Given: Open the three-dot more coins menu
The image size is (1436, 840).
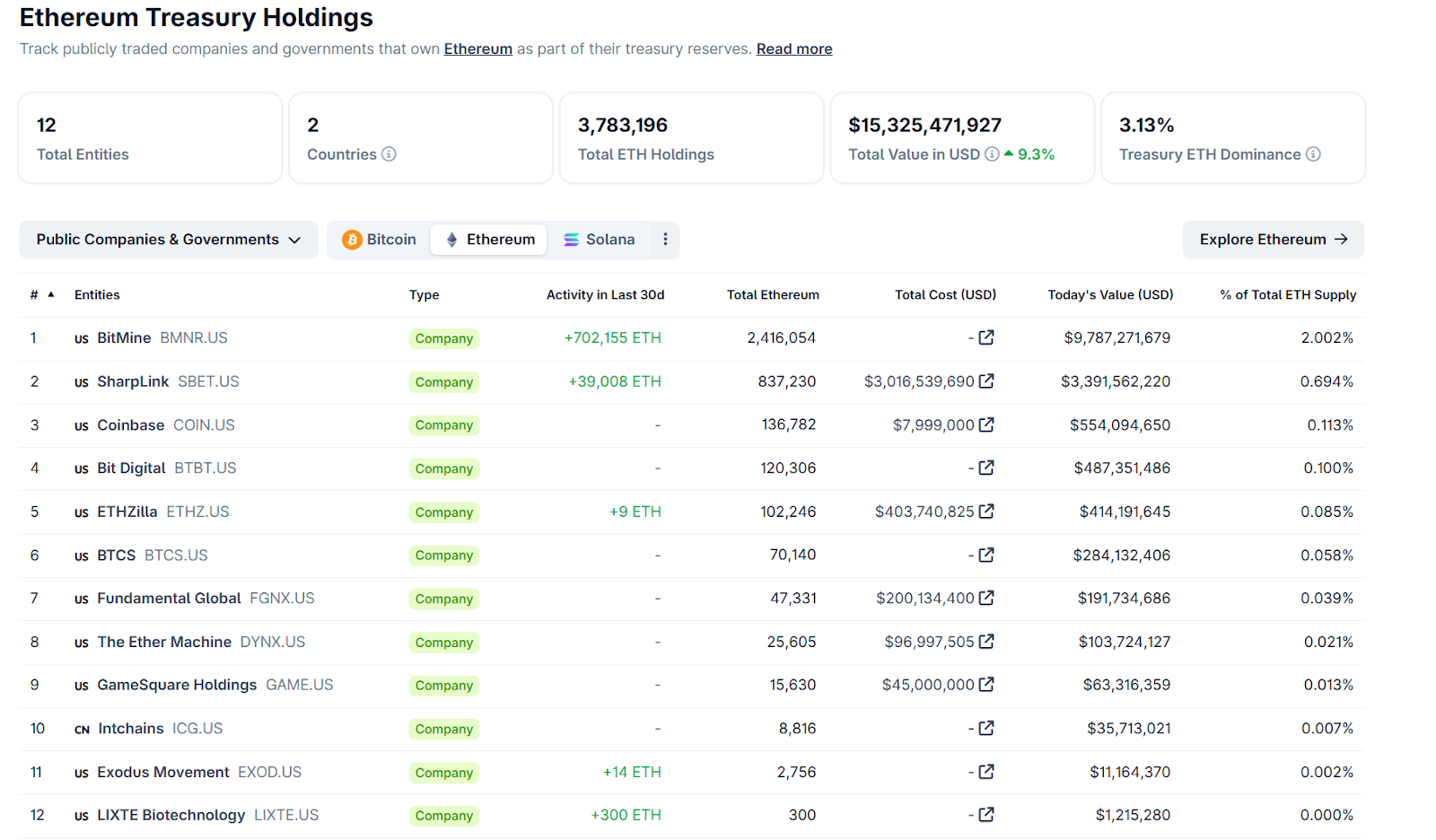Looking at the screenshot, I should (665, 240).
